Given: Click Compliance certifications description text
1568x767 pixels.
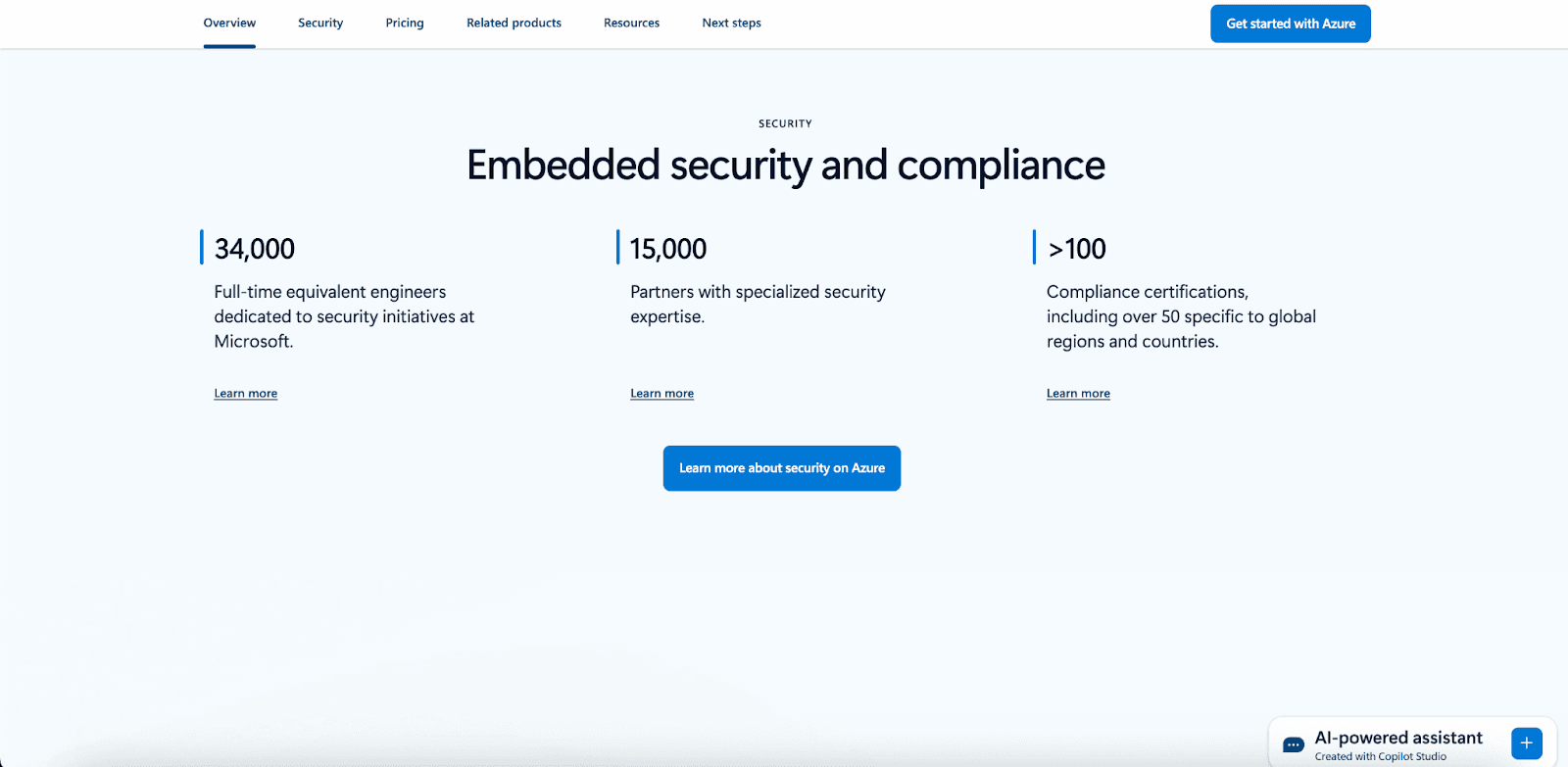Looking at the screenshot, I should 1181,316.
